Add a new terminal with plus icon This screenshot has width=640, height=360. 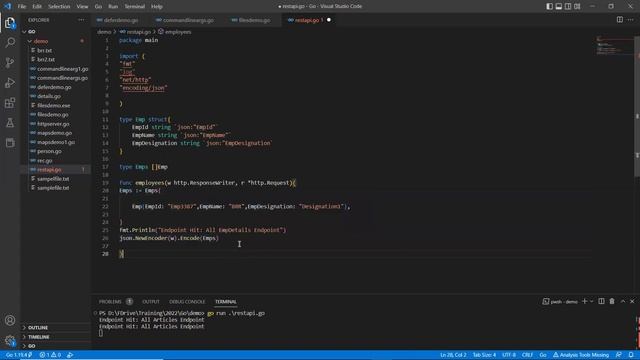(584, 301)
